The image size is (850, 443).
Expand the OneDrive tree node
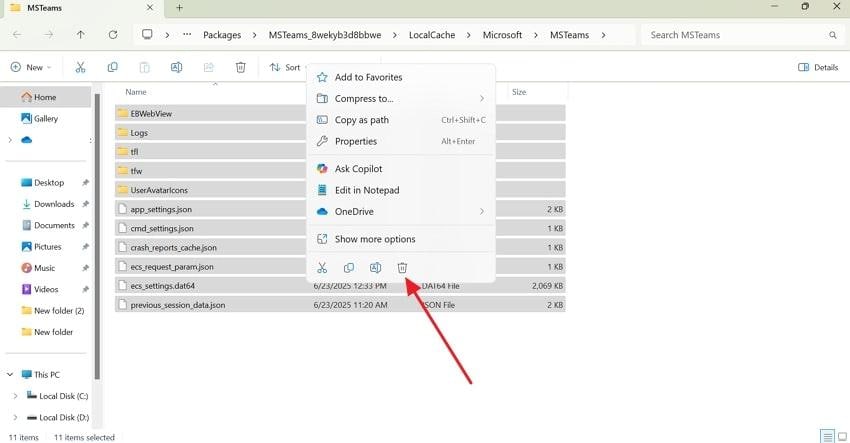tap(10, 140)
